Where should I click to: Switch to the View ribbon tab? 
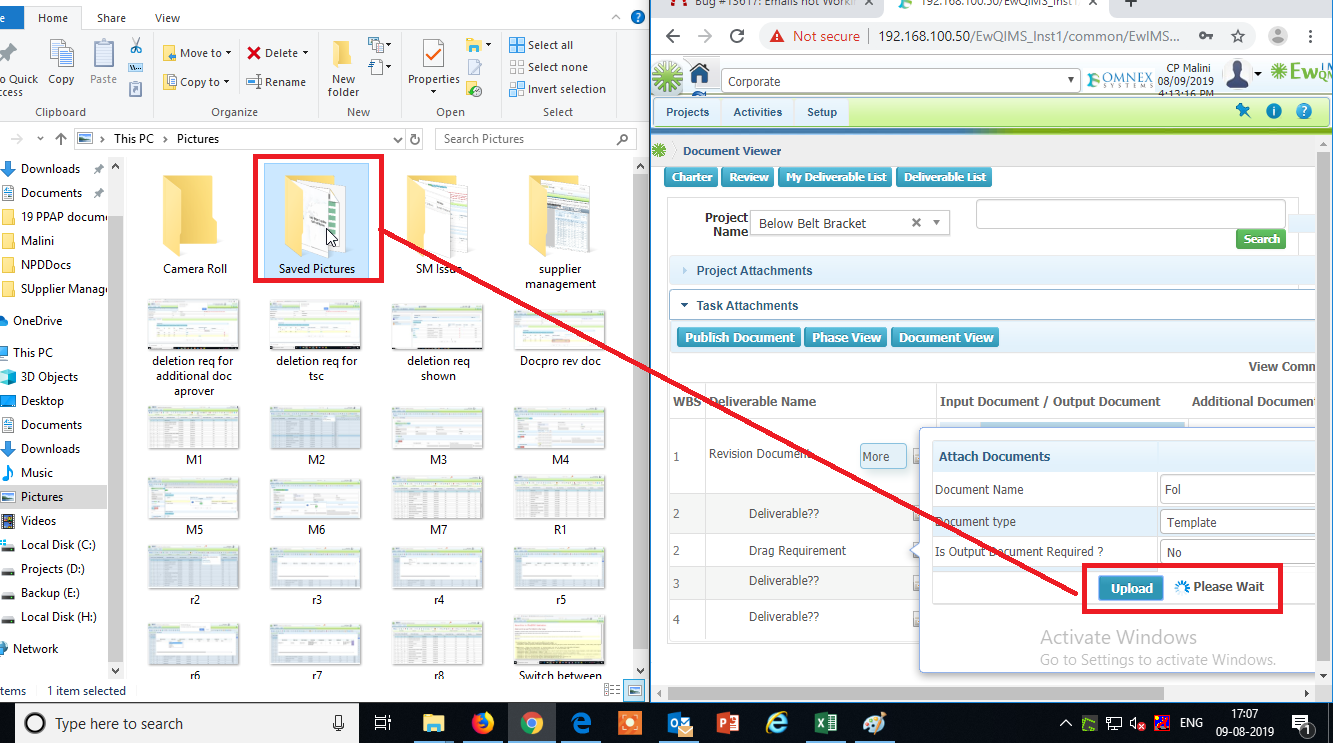pos(167,18)
